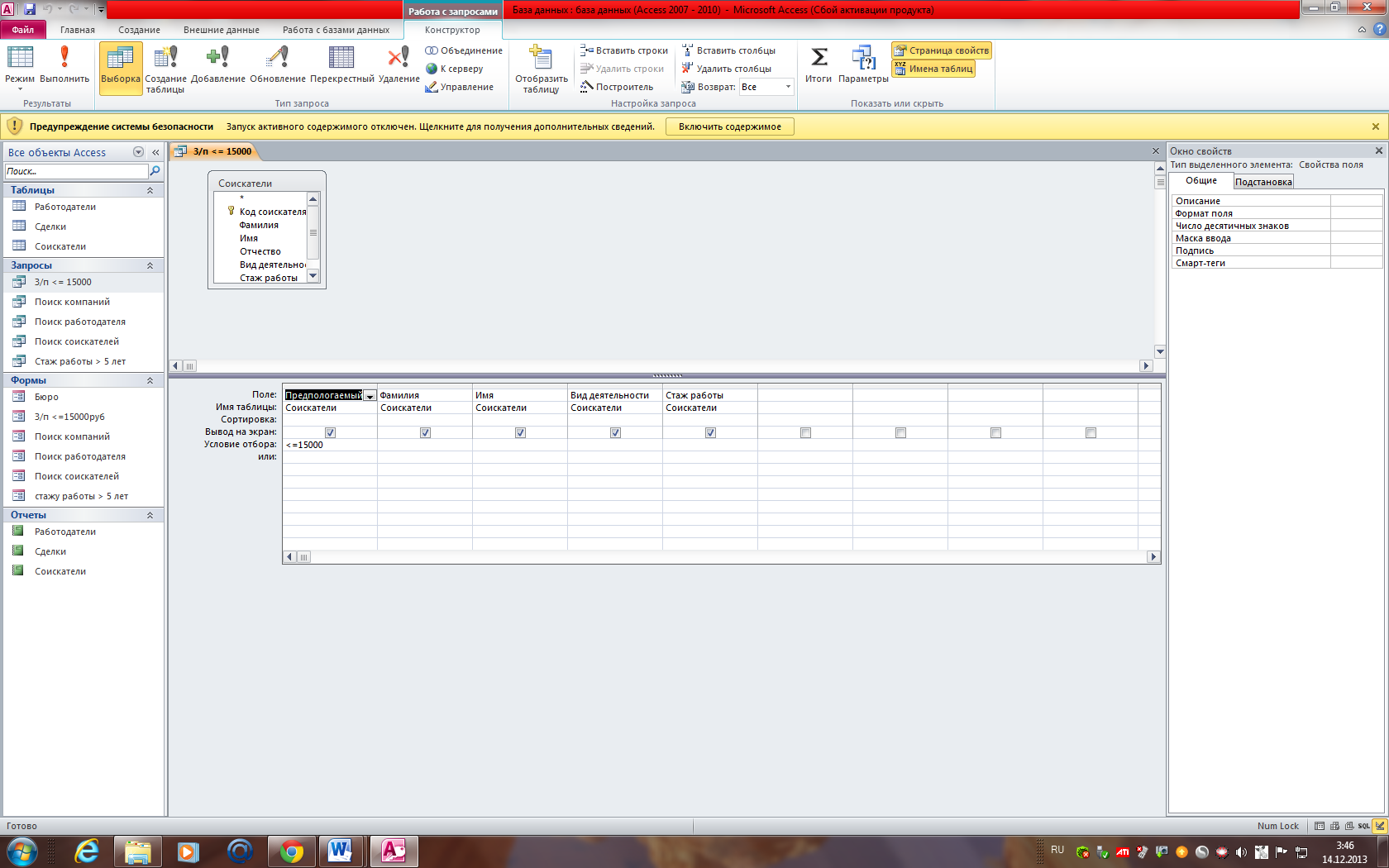Uncheck display for Предполагаемый column
Image resolution: width=1389 pixels, height=868 pixels.
pos(330,432)
